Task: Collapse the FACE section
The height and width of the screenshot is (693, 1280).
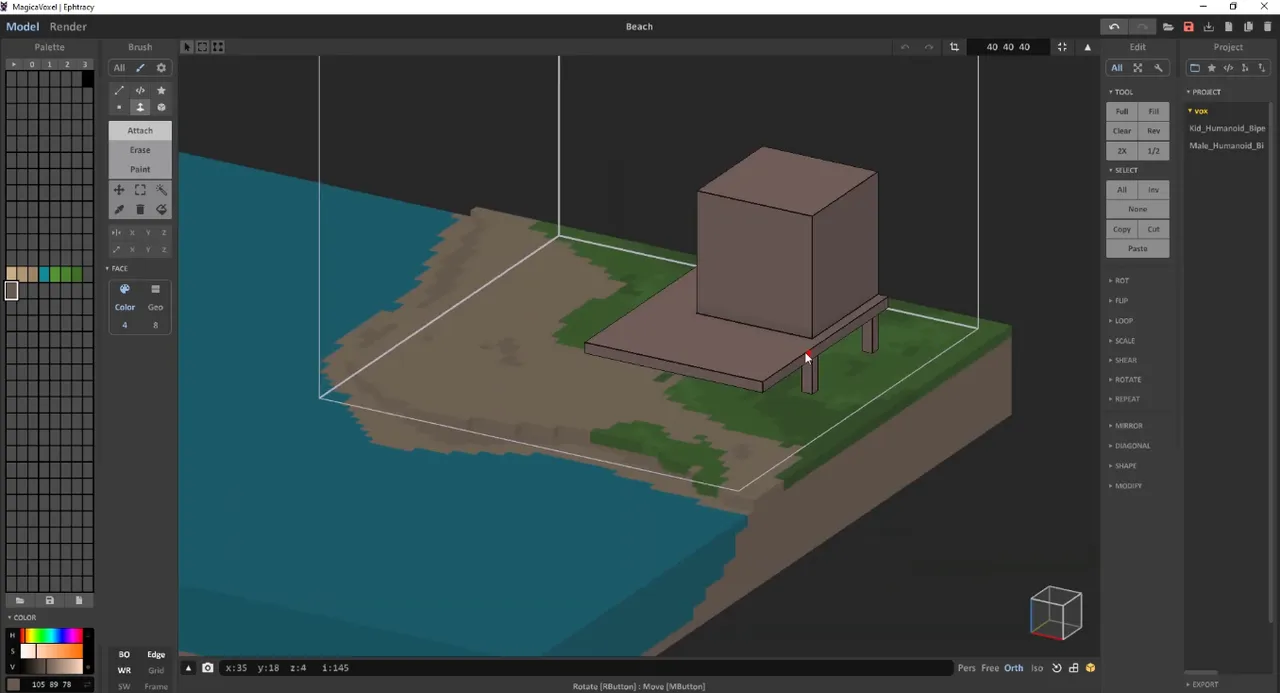Action: pos(118,268)
